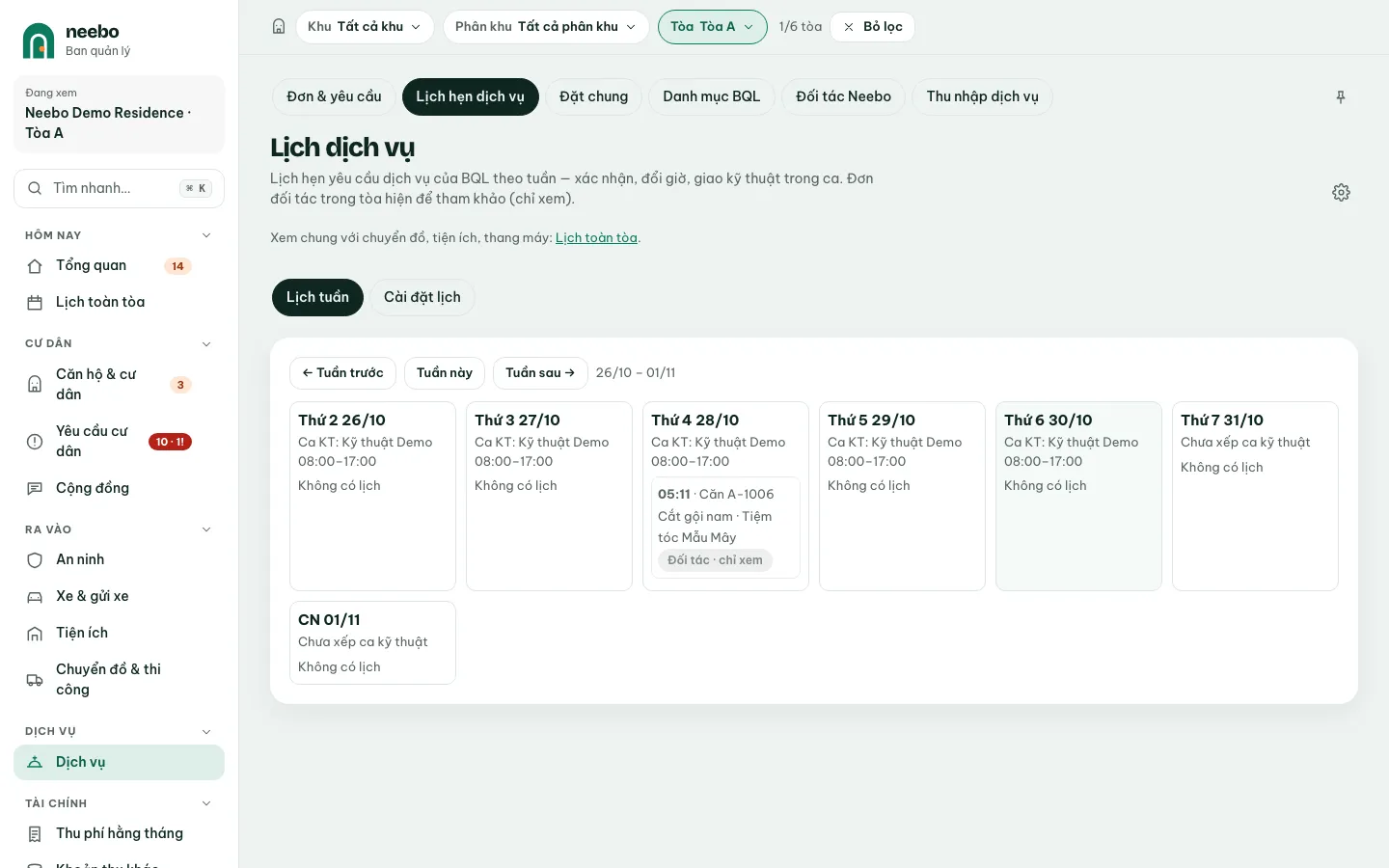Click the Chuyển đồ truck icon
This screenshot has height=868, width=1389.
point(35,680)
